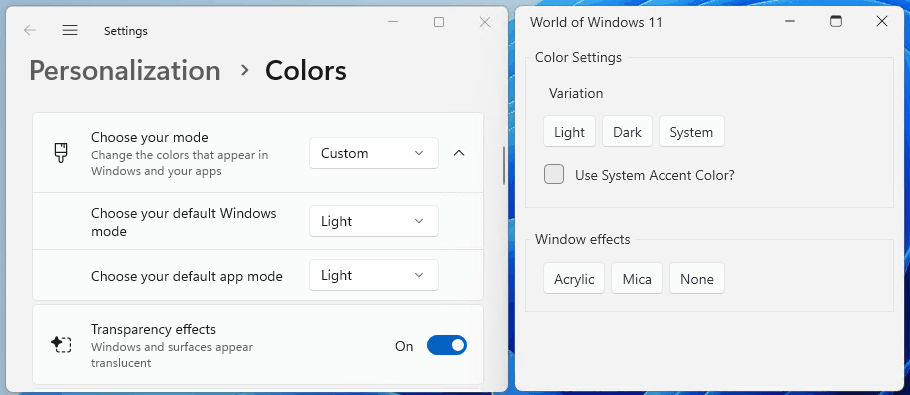This screenshot has width=910, height=395.
Task: Close the Settings window
Action: pyautogui.click(x=485, y=22)
